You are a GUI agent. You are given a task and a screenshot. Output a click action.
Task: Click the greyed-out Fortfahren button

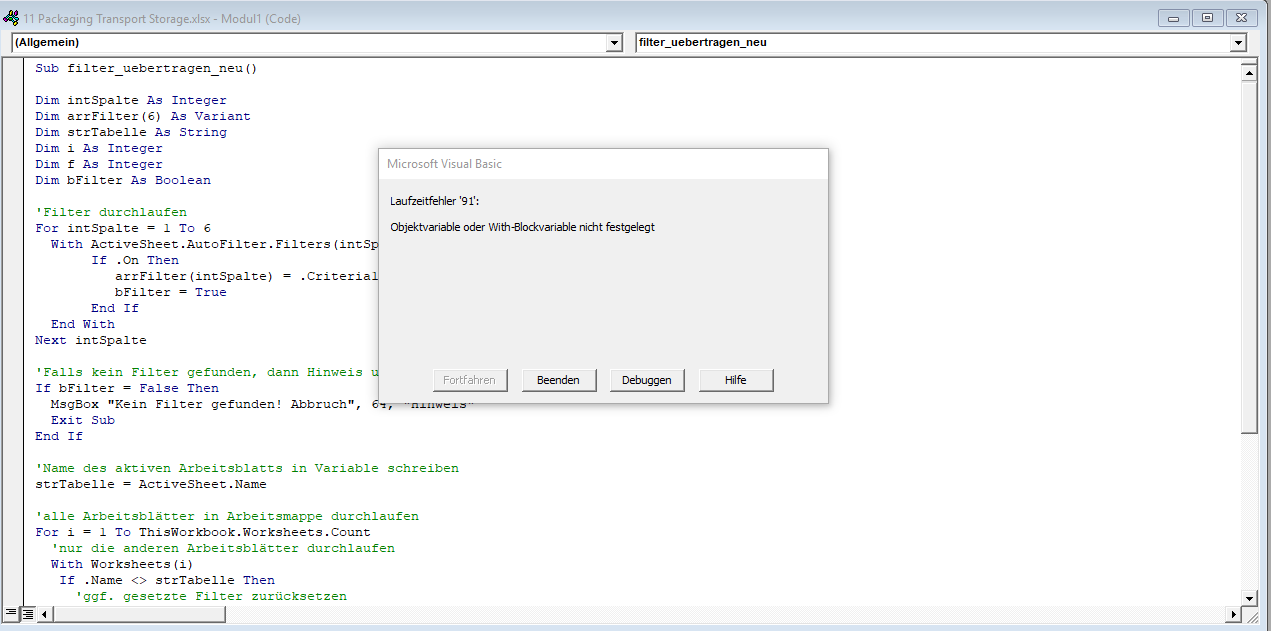tap(470, 380)
